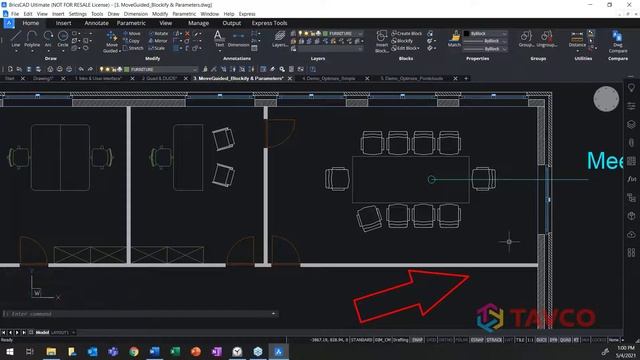Click the Insert Block tool
The height and width of the screenshot is (360, 640).
coord(382,41)
